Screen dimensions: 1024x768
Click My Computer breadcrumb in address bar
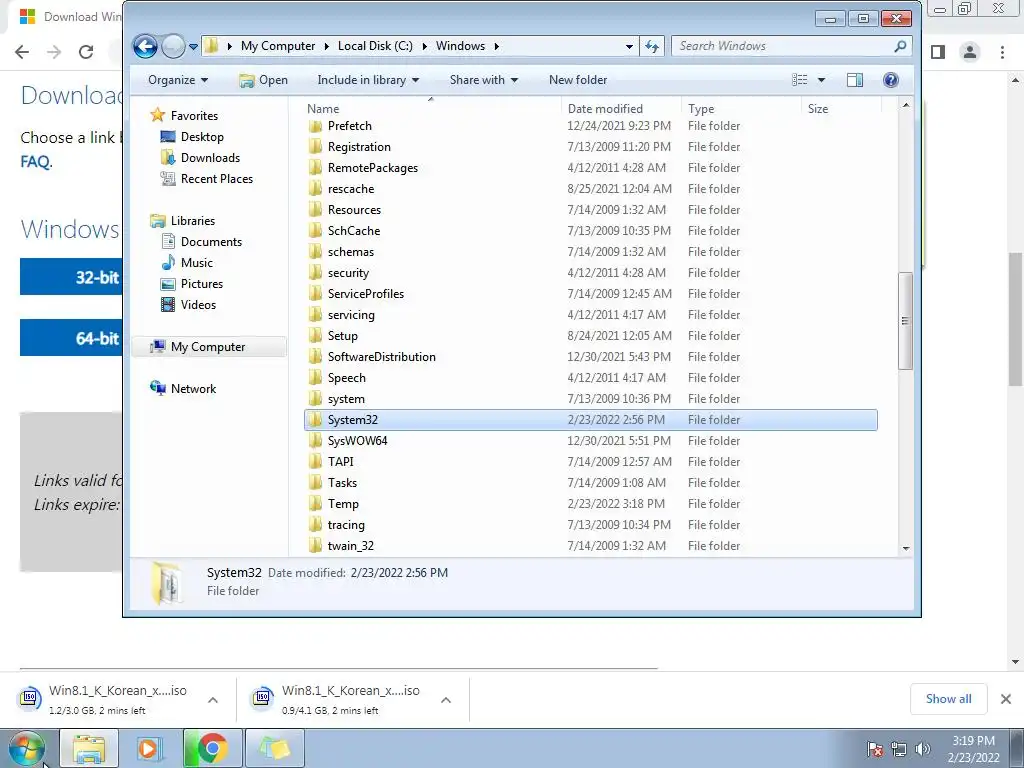coord(278,46)
